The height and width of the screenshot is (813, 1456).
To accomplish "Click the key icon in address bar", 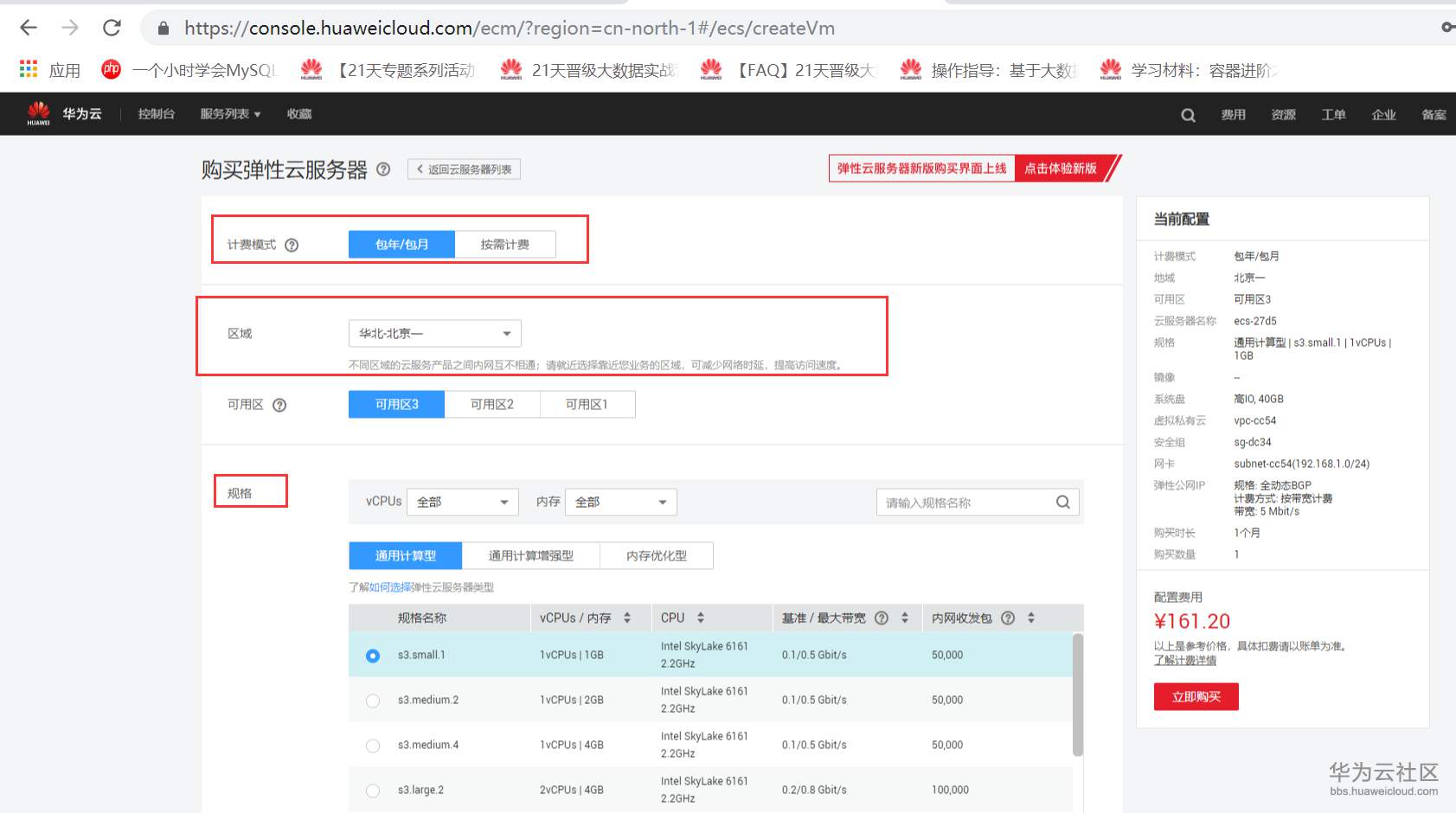I will tap(1447, 28).
